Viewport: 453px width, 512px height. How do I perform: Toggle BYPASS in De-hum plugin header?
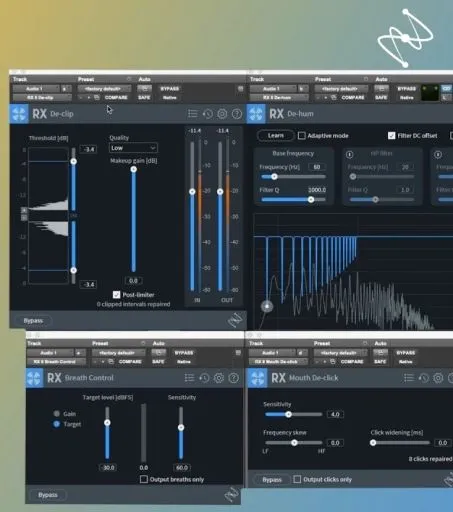pyautogui.click(x=407, y=89)
